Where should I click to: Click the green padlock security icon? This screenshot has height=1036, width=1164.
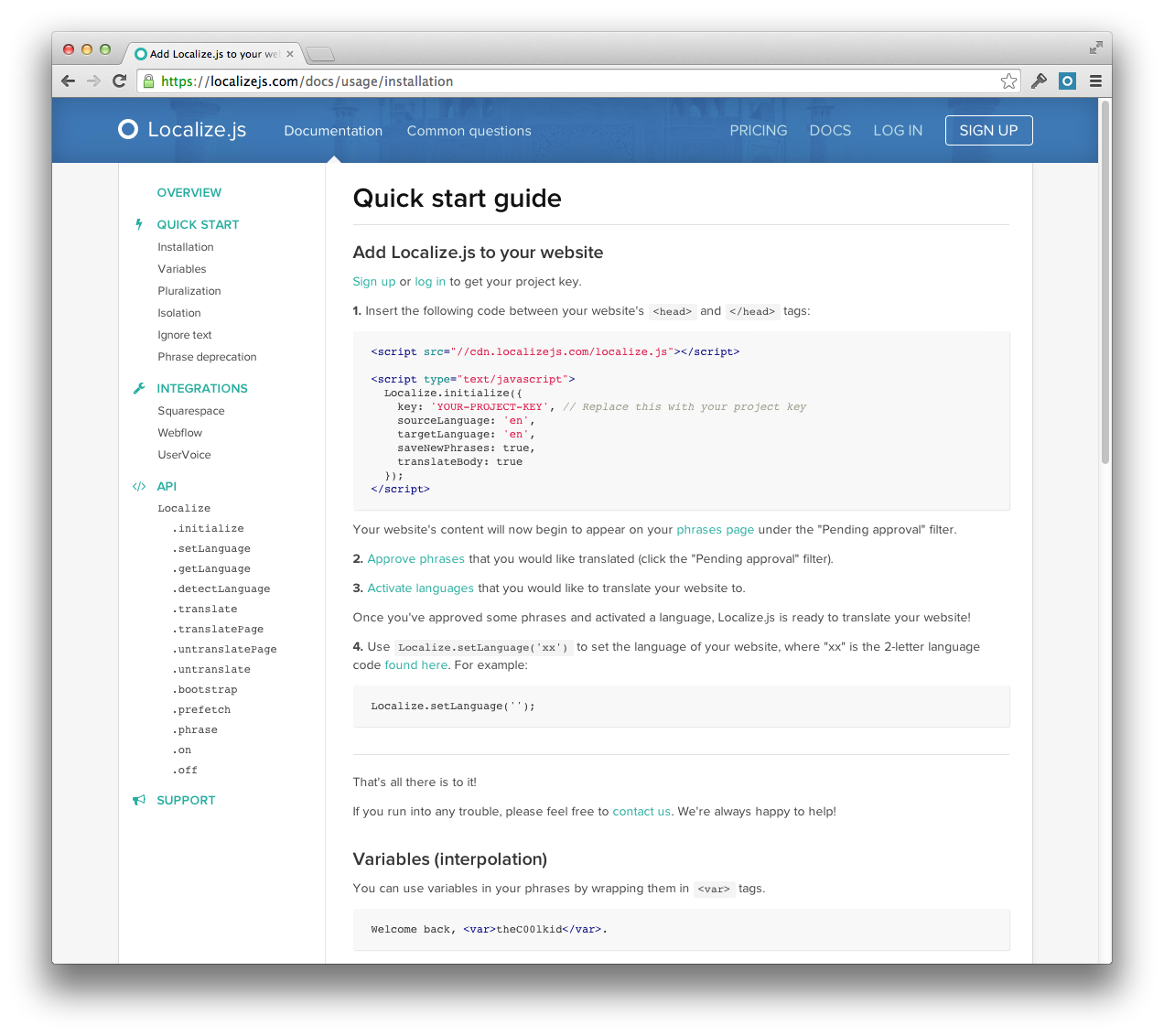[x=148, y=81]
